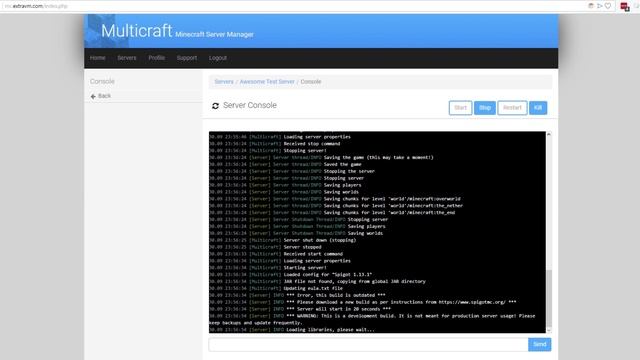The width and height of the screenshot is (640, 360).
Task: Click the 'Server Console' heading text
Action: (250, 105)
